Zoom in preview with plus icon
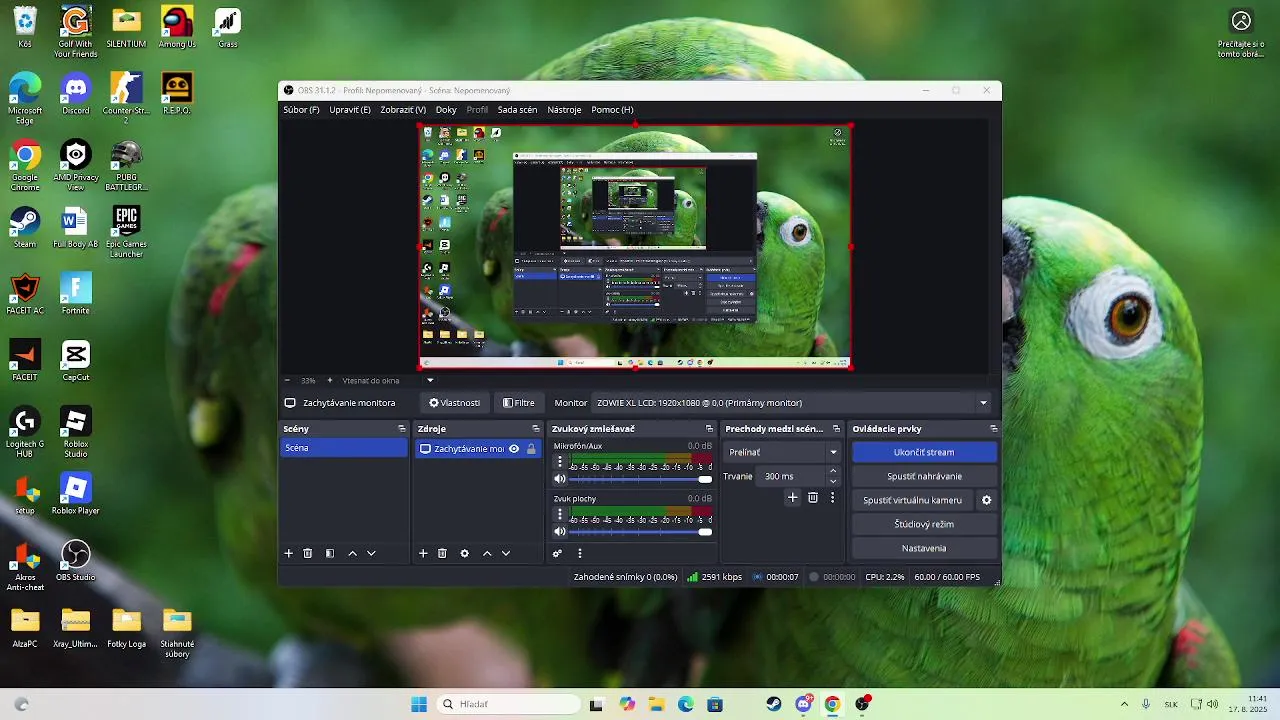This screenshot has height=720, width=1280. (329, 380)
